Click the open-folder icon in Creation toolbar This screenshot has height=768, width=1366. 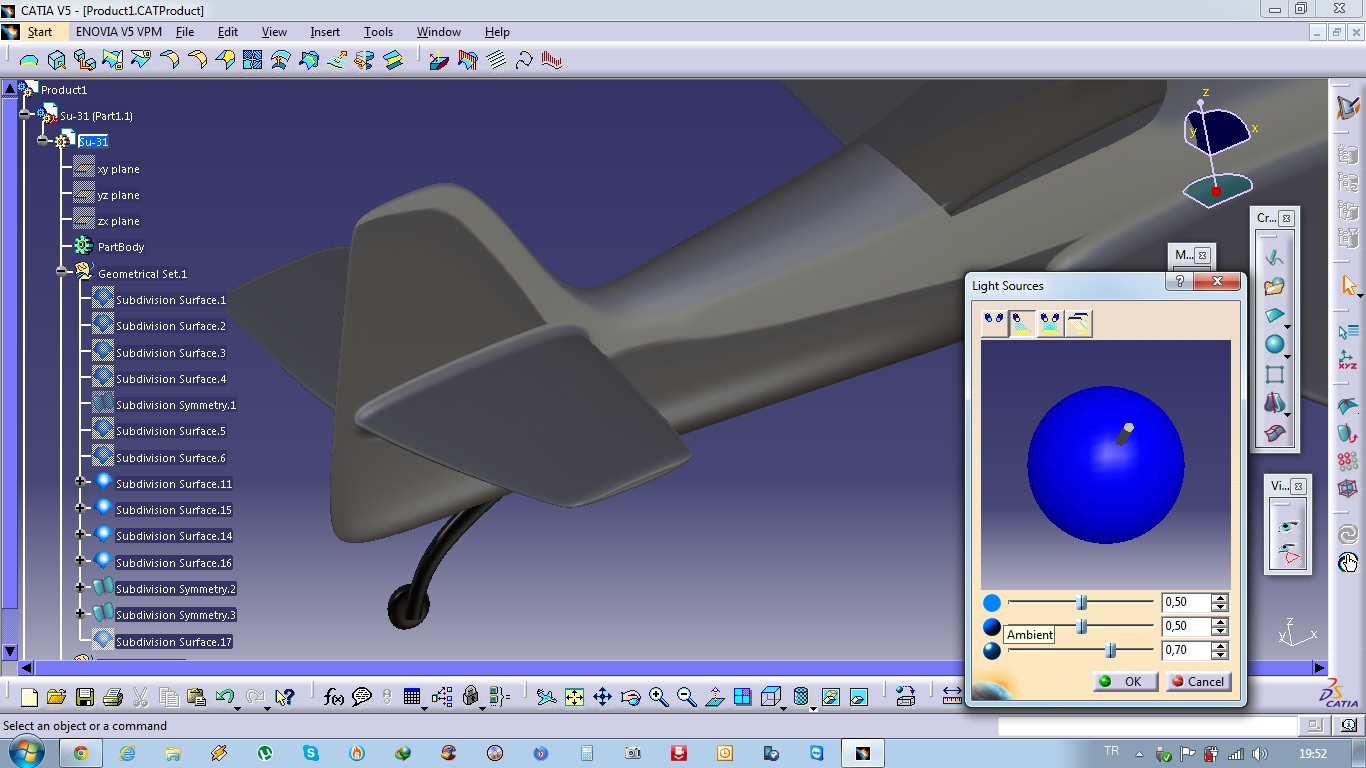click(1274, 287)
